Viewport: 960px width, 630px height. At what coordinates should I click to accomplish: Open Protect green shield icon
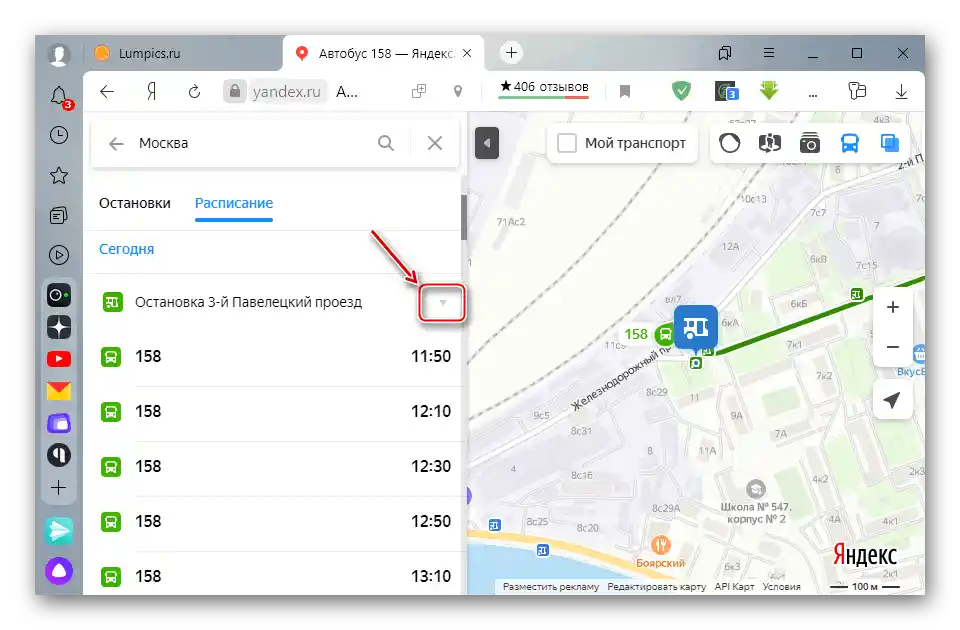(681, 91)
